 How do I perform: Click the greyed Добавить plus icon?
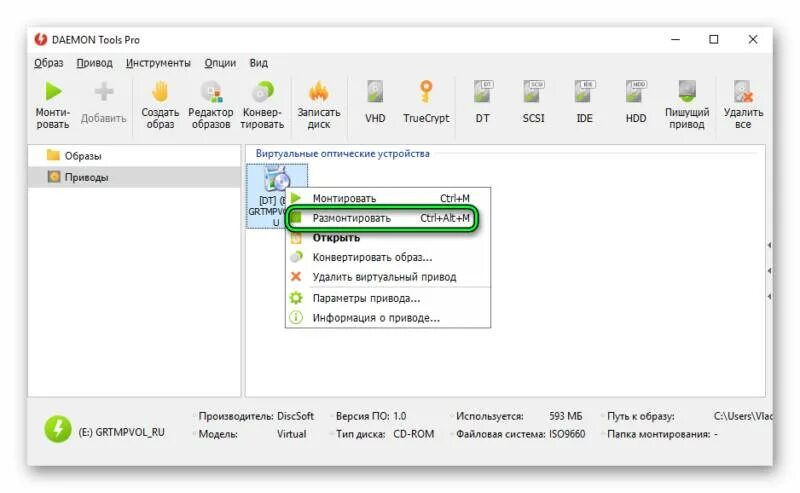[104, 92]
